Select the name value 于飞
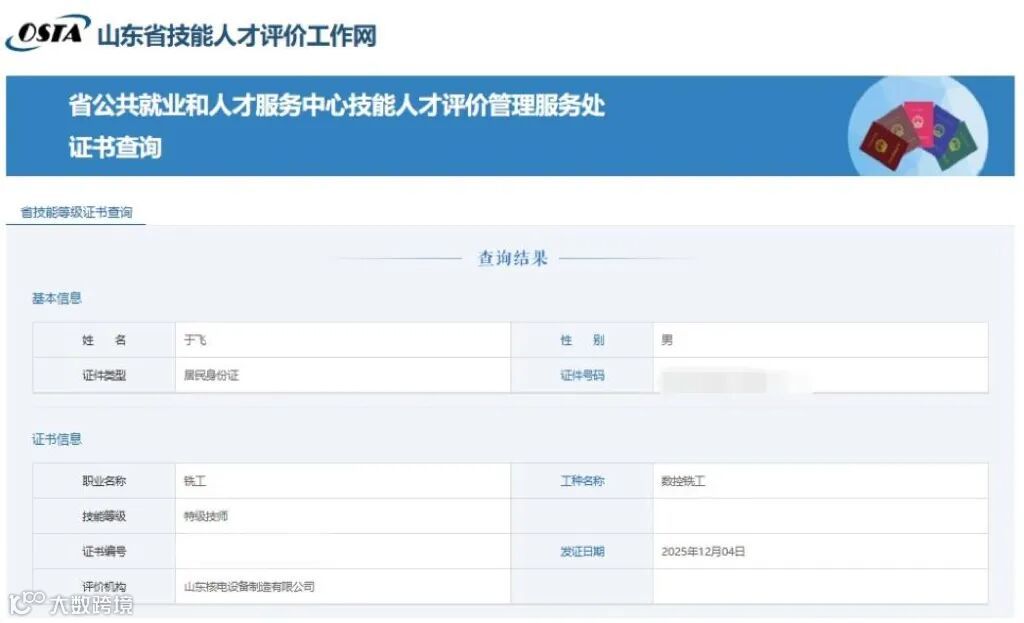This screenshot has height=623, width=1024. 195,340
